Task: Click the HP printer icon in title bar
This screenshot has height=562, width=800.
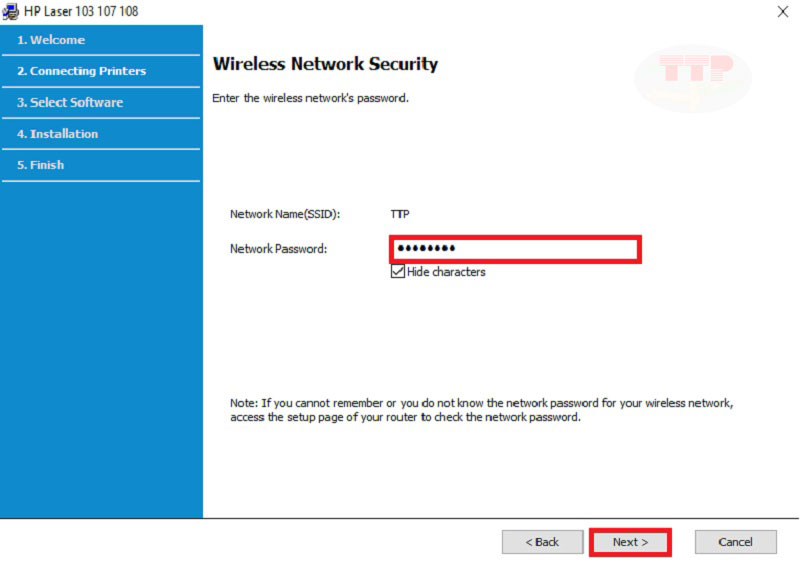Action: (x=12, y=11)
